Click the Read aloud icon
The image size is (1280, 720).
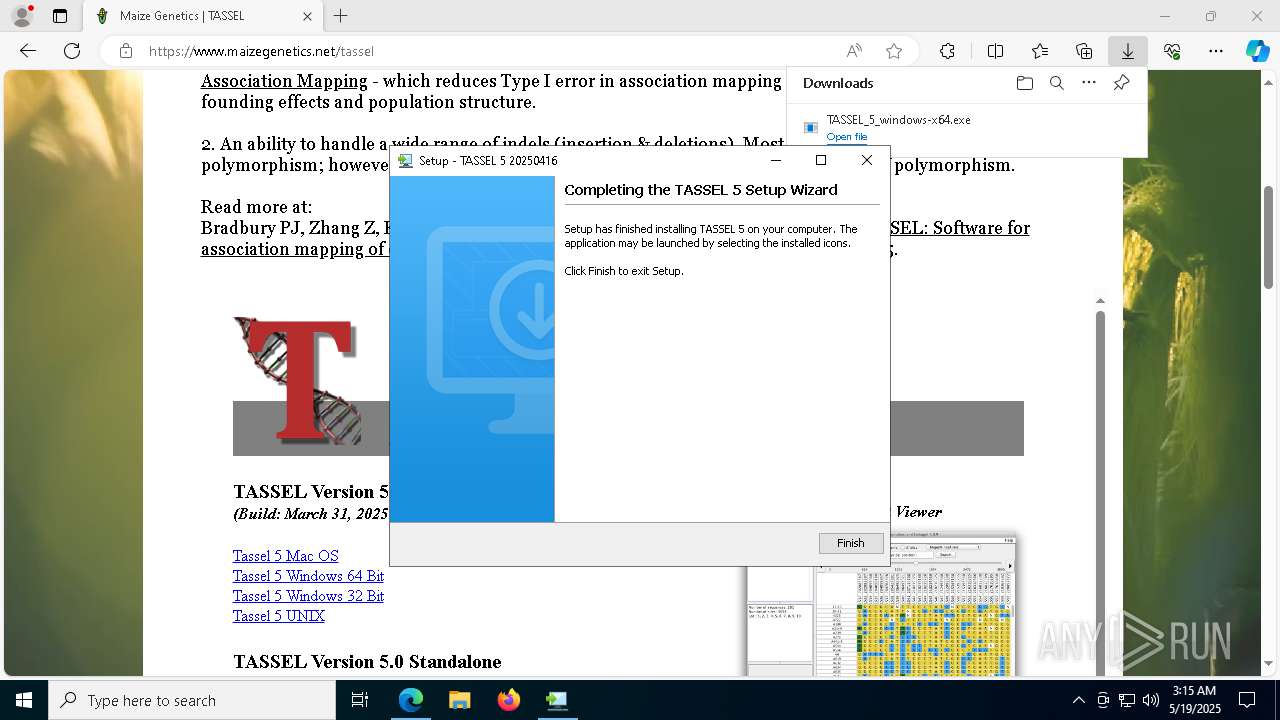[854, 51]
